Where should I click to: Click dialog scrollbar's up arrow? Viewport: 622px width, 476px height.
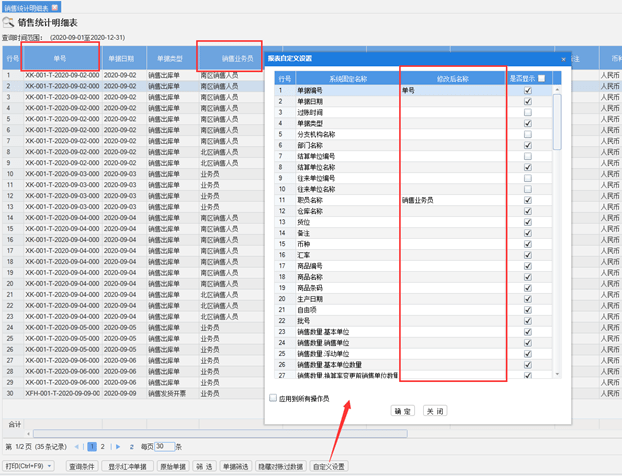pyautogui.click(x=557, y=90)
